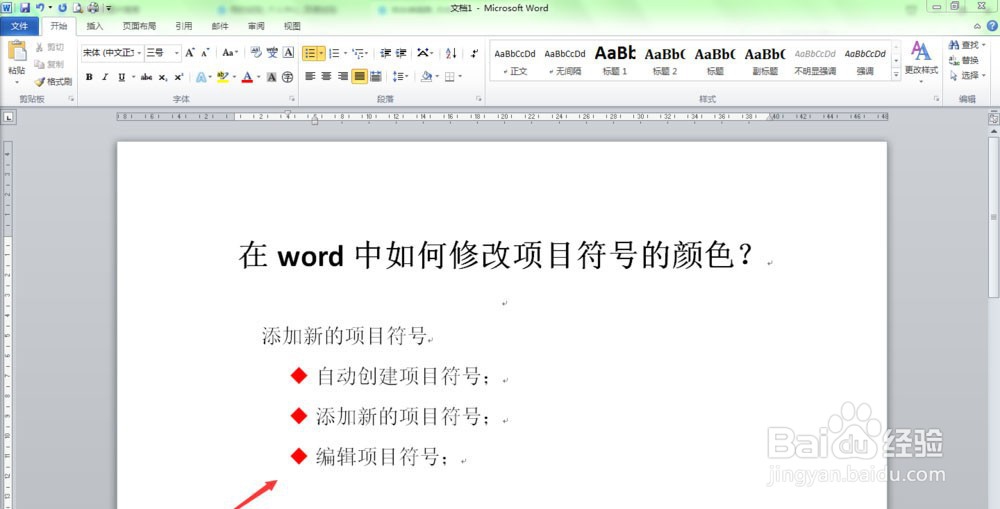Click the Print Preview icon in quick access toolbar
This screenshot has width=1000, height=509.
78,8
